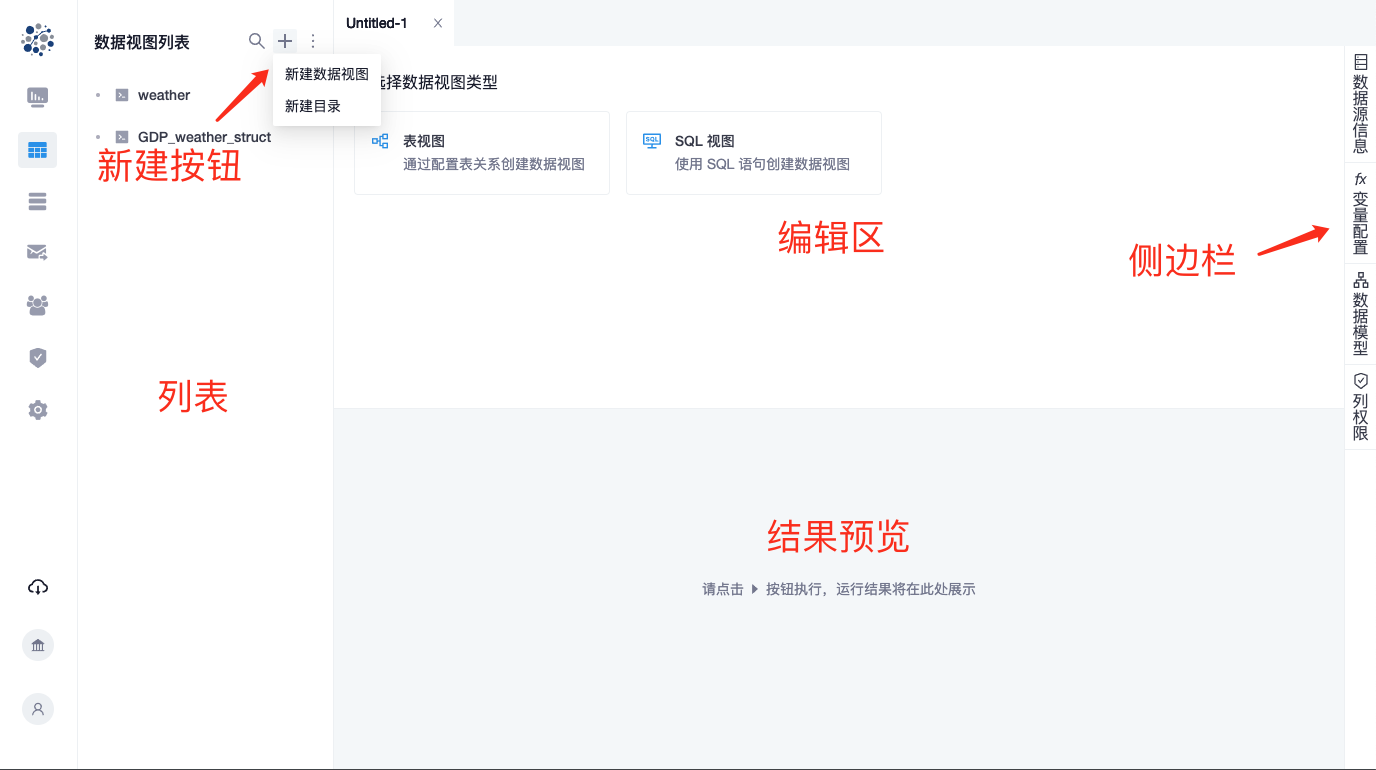Click the plus new button
Image resolution: width=1376 pixels, height=770 pixels.
(x=285, y=41)
